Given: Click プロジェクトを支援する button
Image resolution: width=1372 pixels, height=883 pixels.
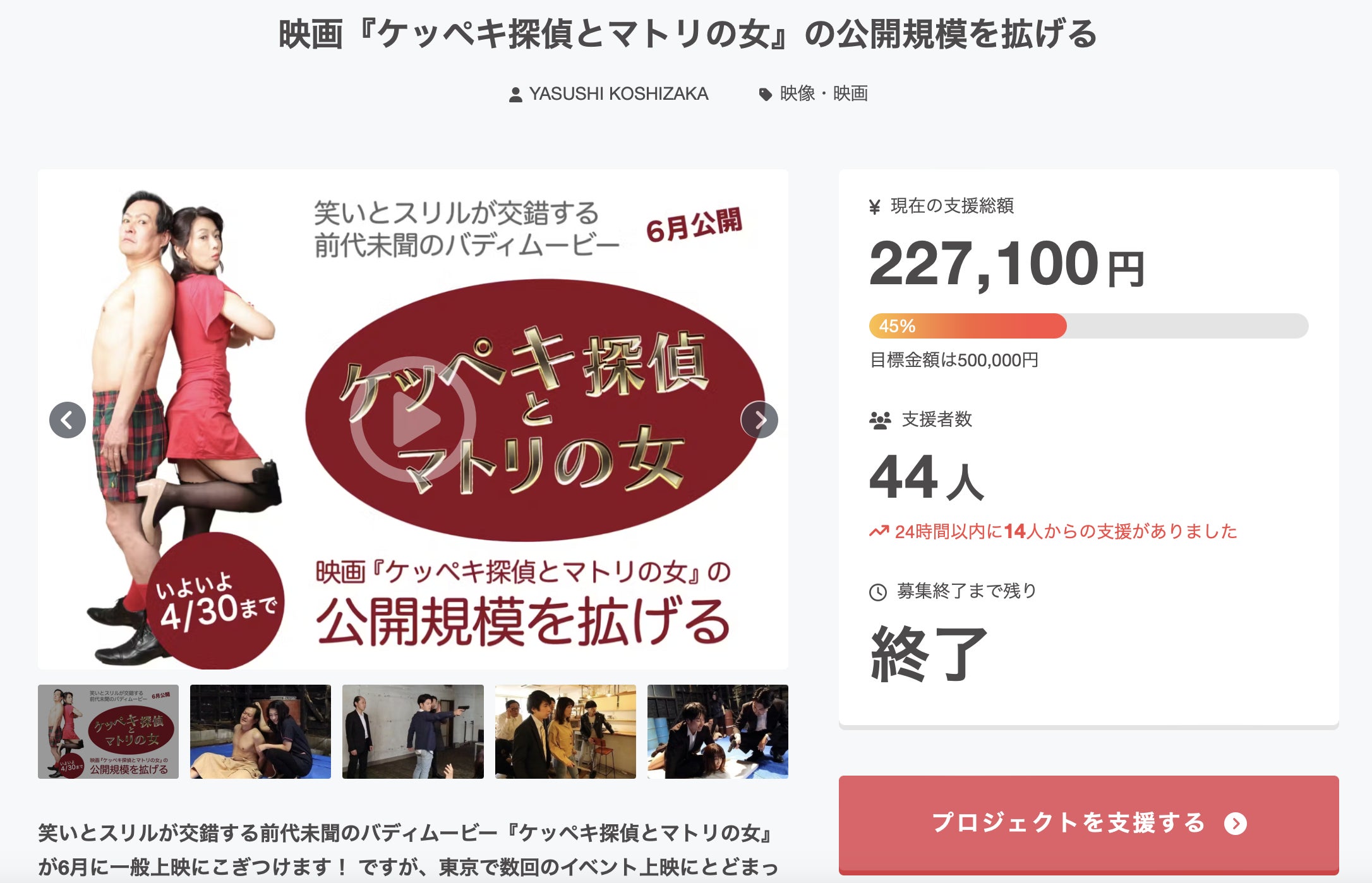Looking at the screenshot, I should pyautogui.click(x=1089, y=824).
